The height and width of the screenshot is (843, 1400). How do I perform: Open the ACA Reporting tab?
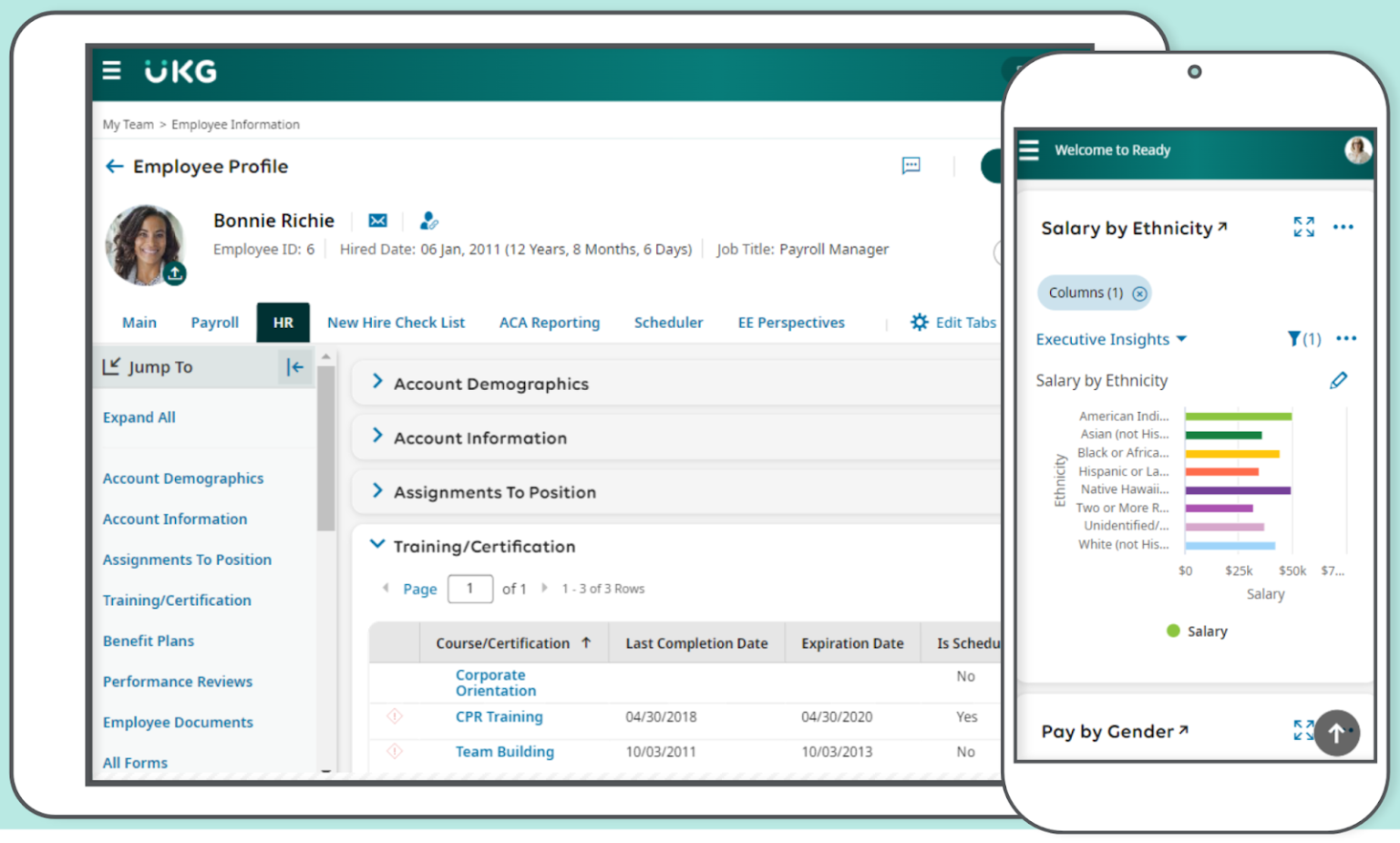pos(550,322)
